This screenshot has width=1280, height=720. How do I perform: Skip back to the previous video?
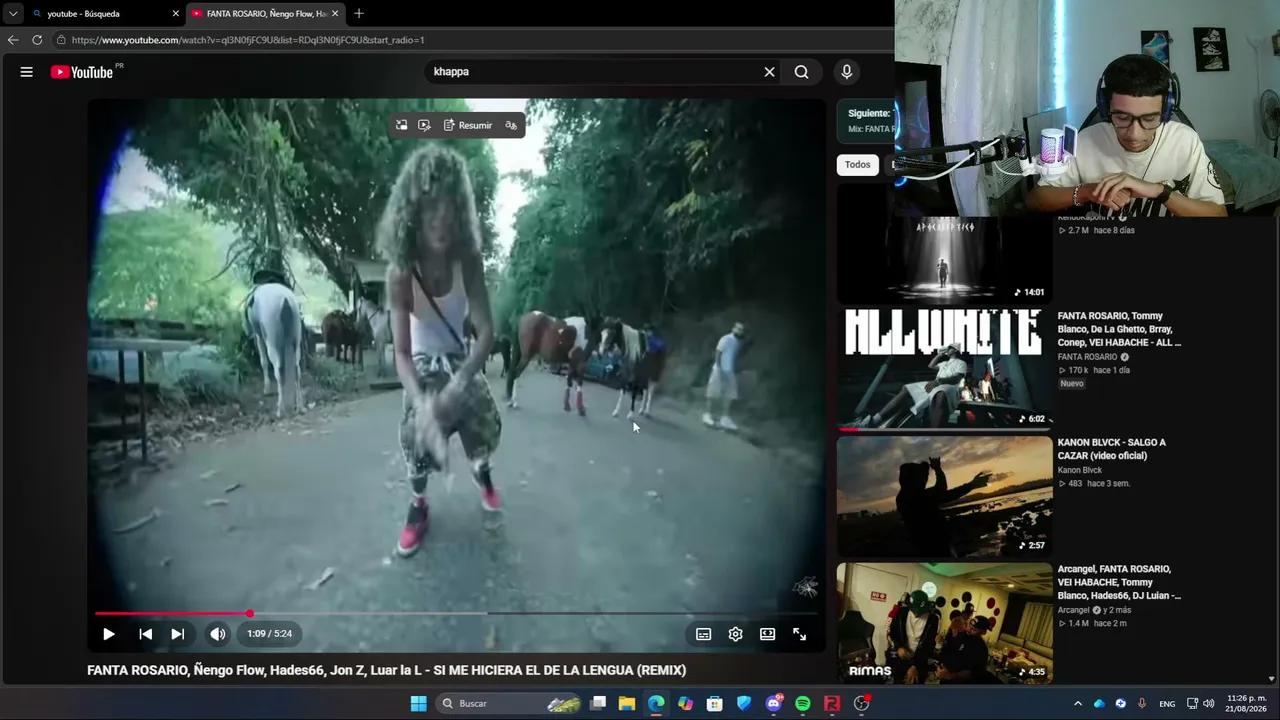coord(145,634)
